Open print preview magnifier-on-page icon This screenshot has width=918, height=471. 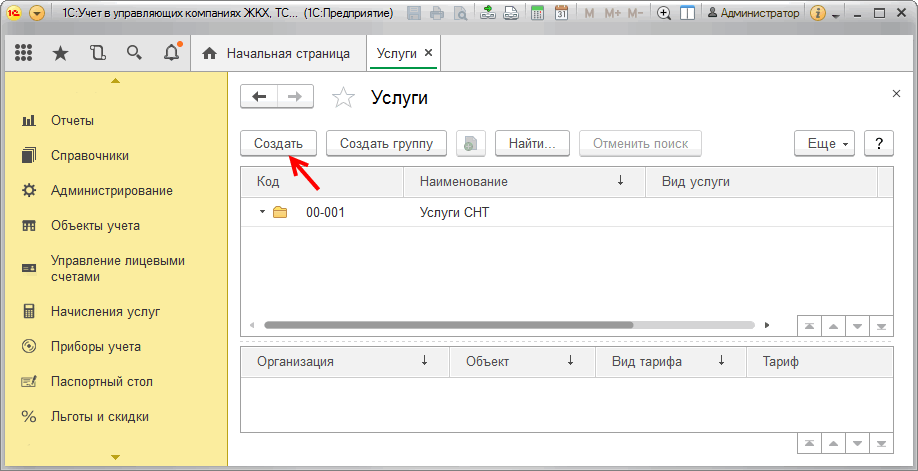click(x=460, y=13)
